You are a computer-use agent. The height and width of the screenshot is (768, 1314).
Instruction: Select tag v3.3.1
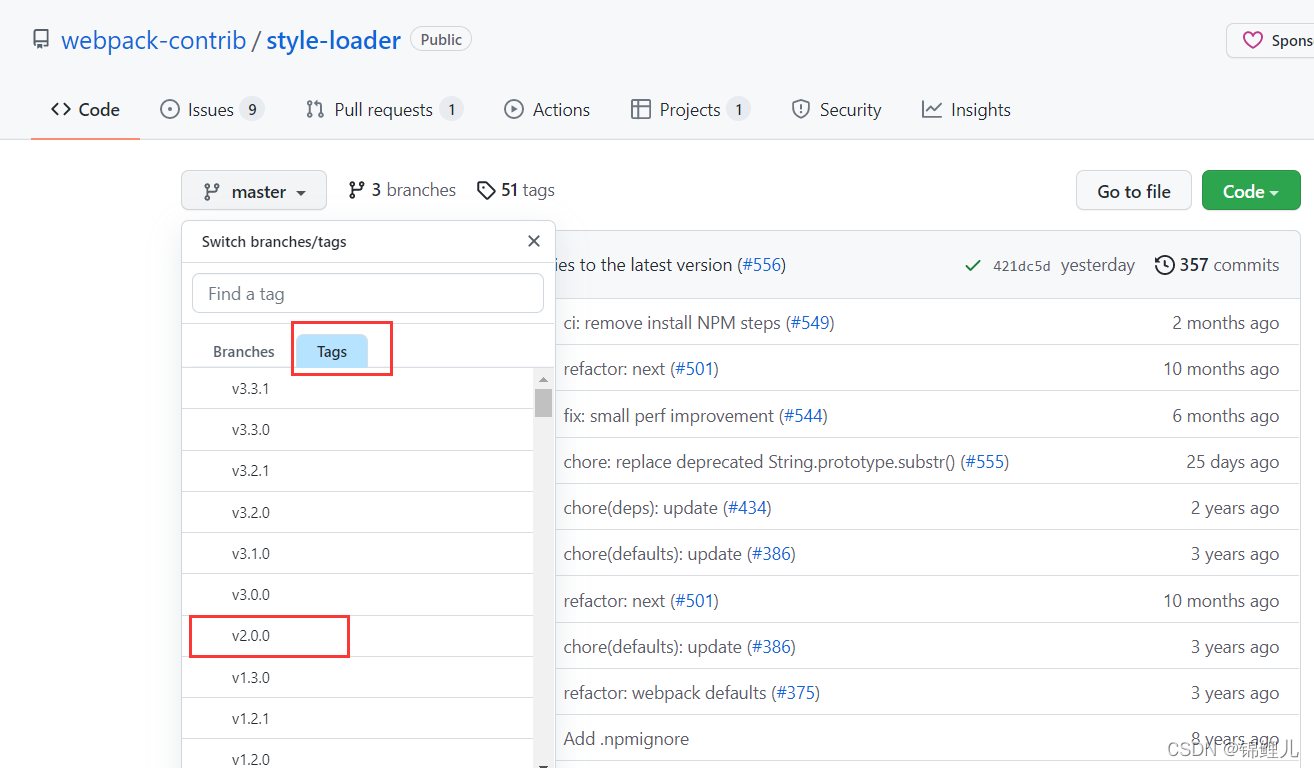point(358,388)
